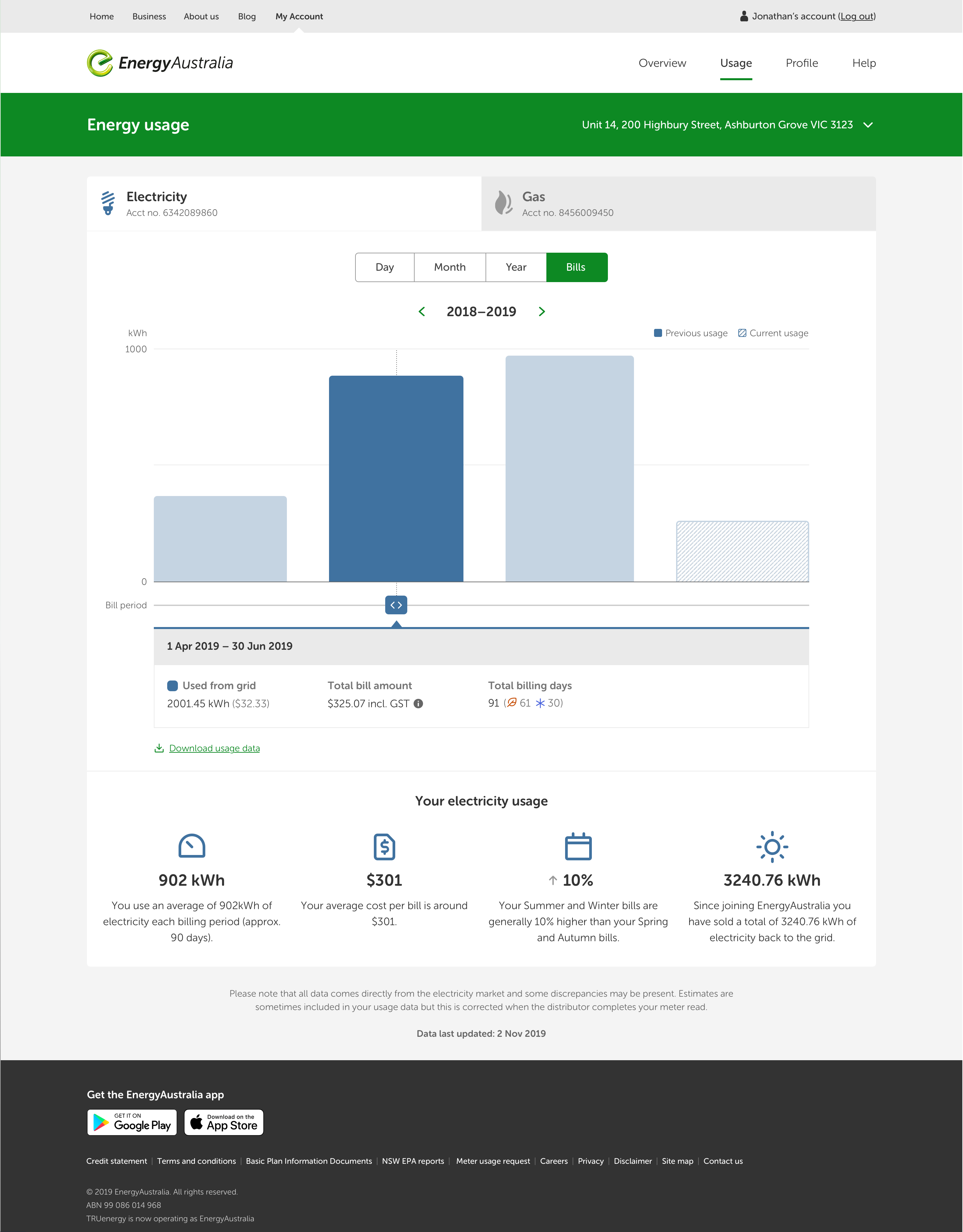Click the dollar bill icon above $301

(x=384, y=847)
